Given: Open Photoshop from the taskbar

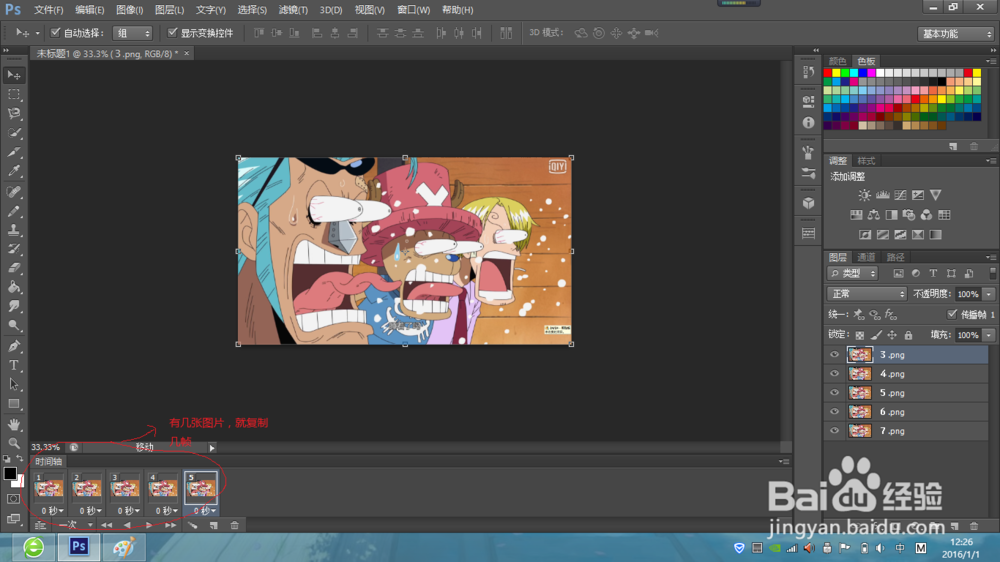Looking at the screenshot, I should point(79,547).
